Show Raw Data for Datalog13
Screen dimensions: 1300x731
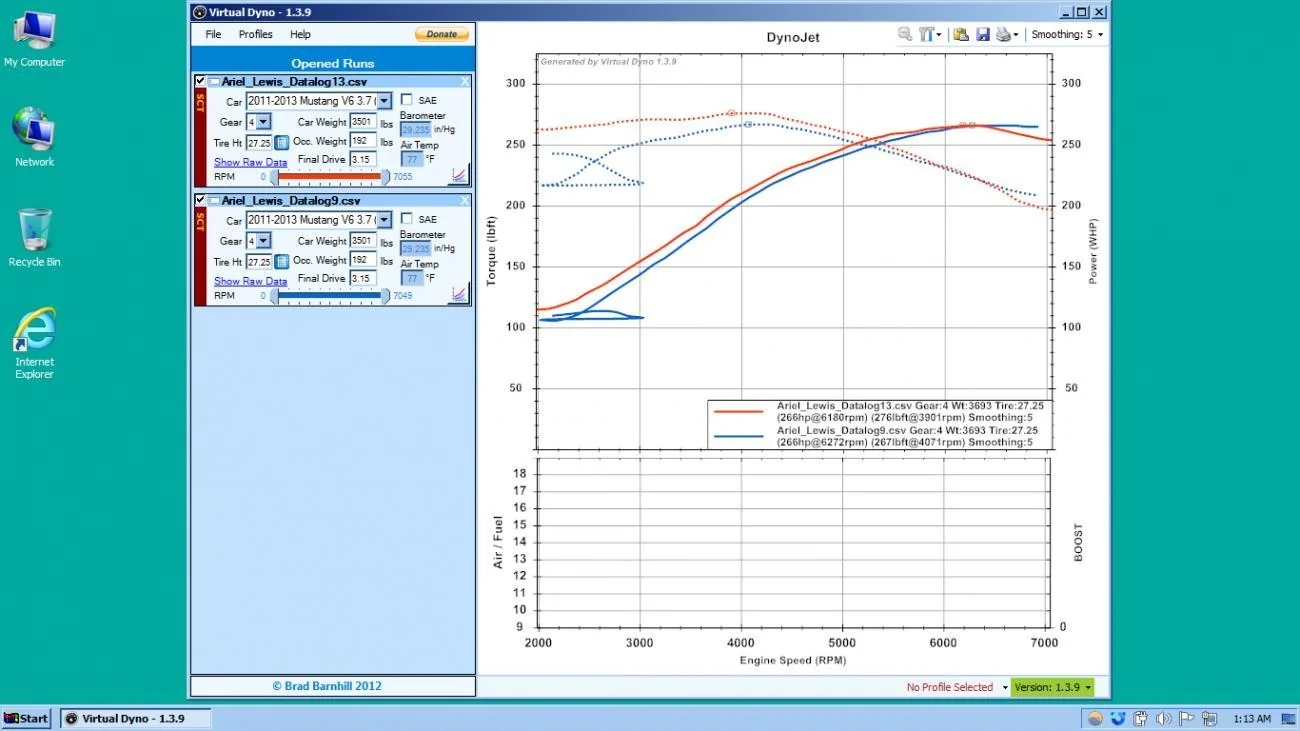(x=250, y=162)
